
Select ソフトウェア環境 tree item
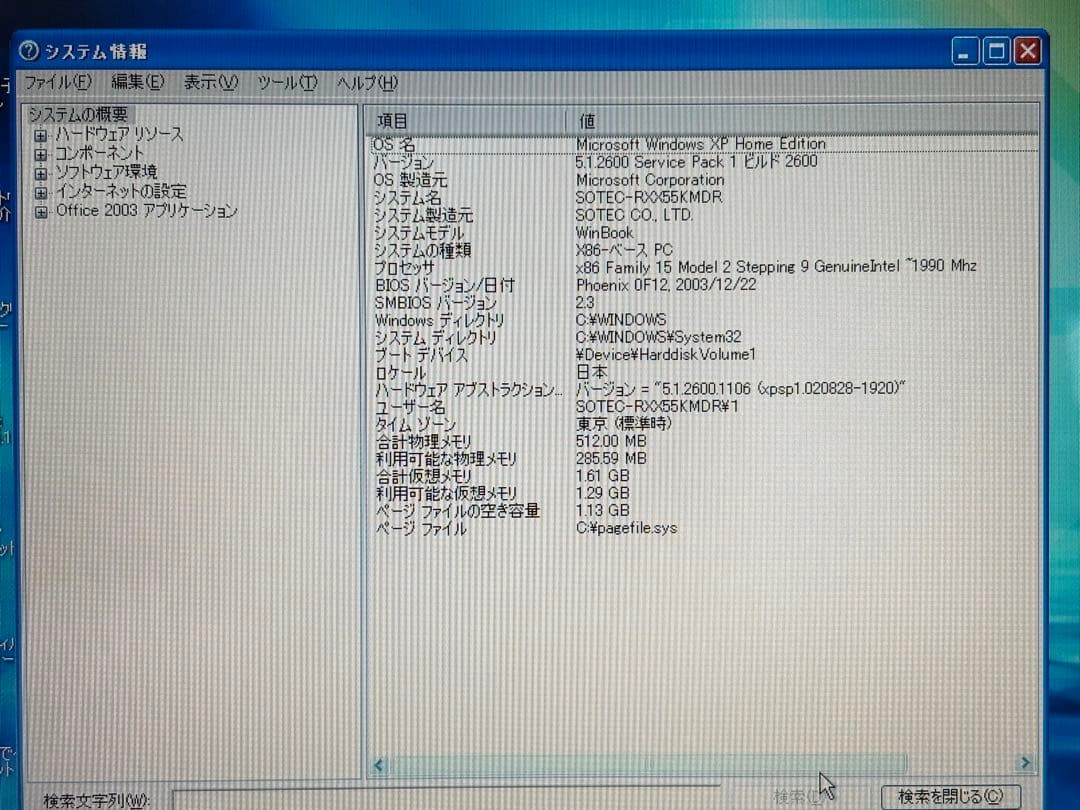(x=106, y=172)
